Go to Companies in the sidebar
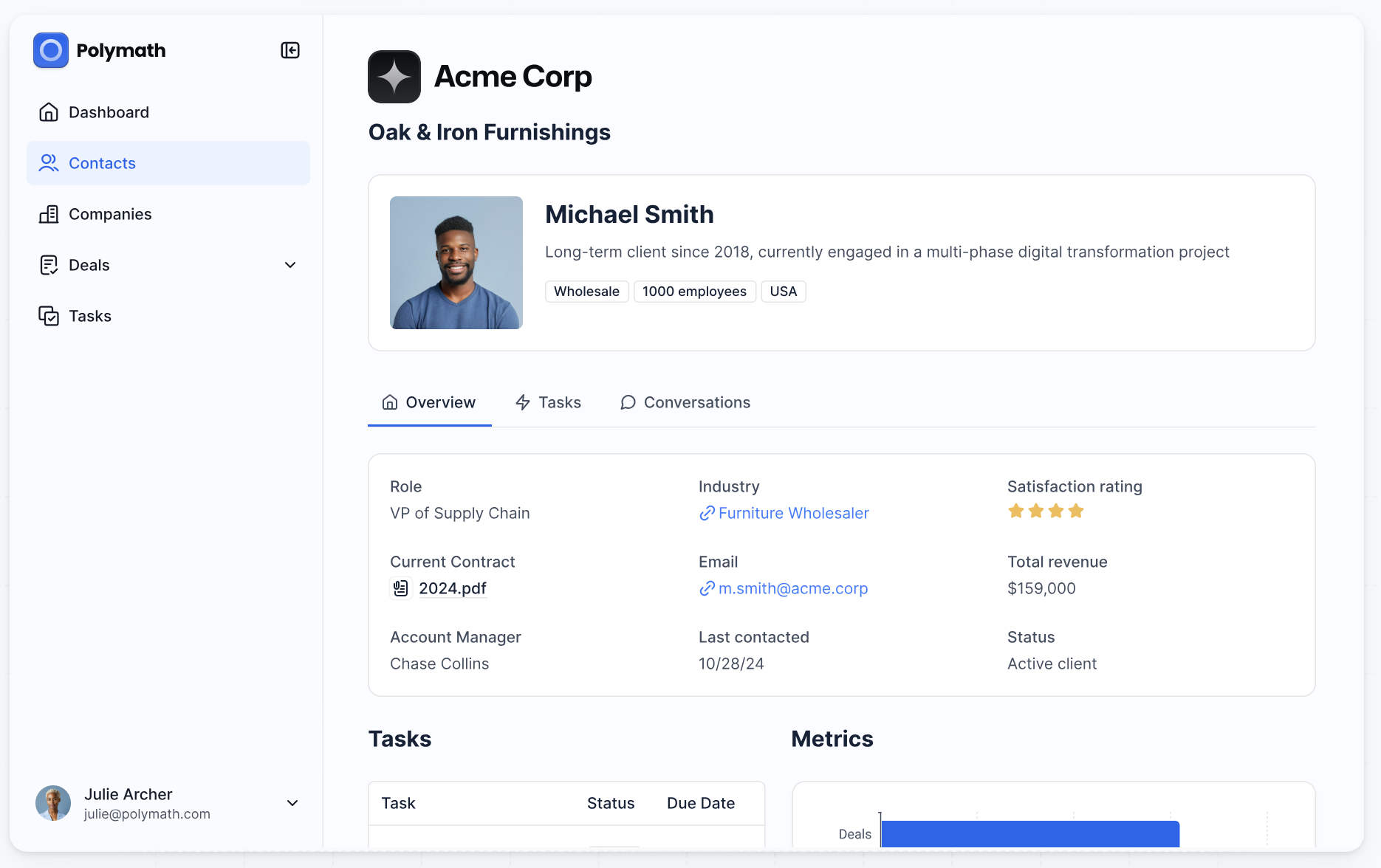The width and height of the screenshot is (1381, 868). point(168,214)
